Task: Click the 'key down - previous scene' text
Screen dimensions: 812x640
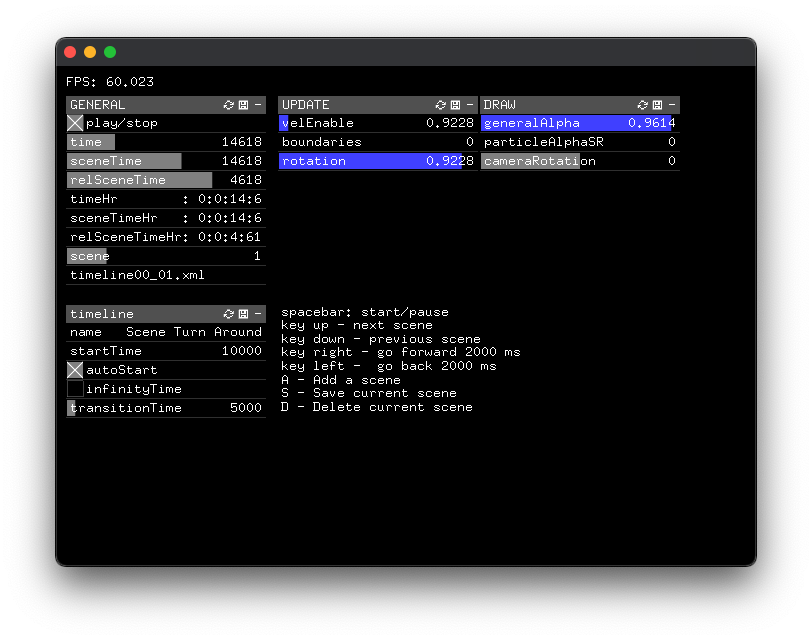Action: (x=381, y=339)
